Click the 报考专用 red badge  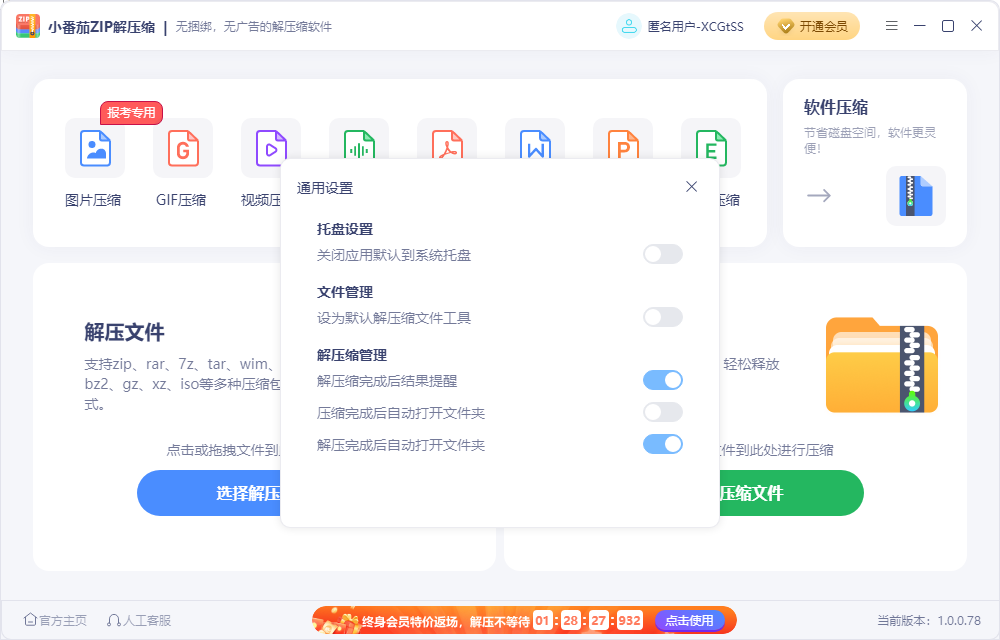[131, 113]
